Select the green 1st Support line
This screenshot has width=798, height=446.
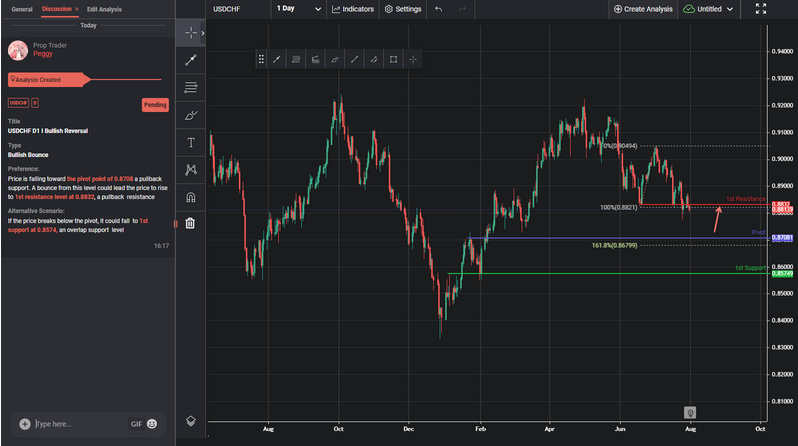(x=608, y=273)
